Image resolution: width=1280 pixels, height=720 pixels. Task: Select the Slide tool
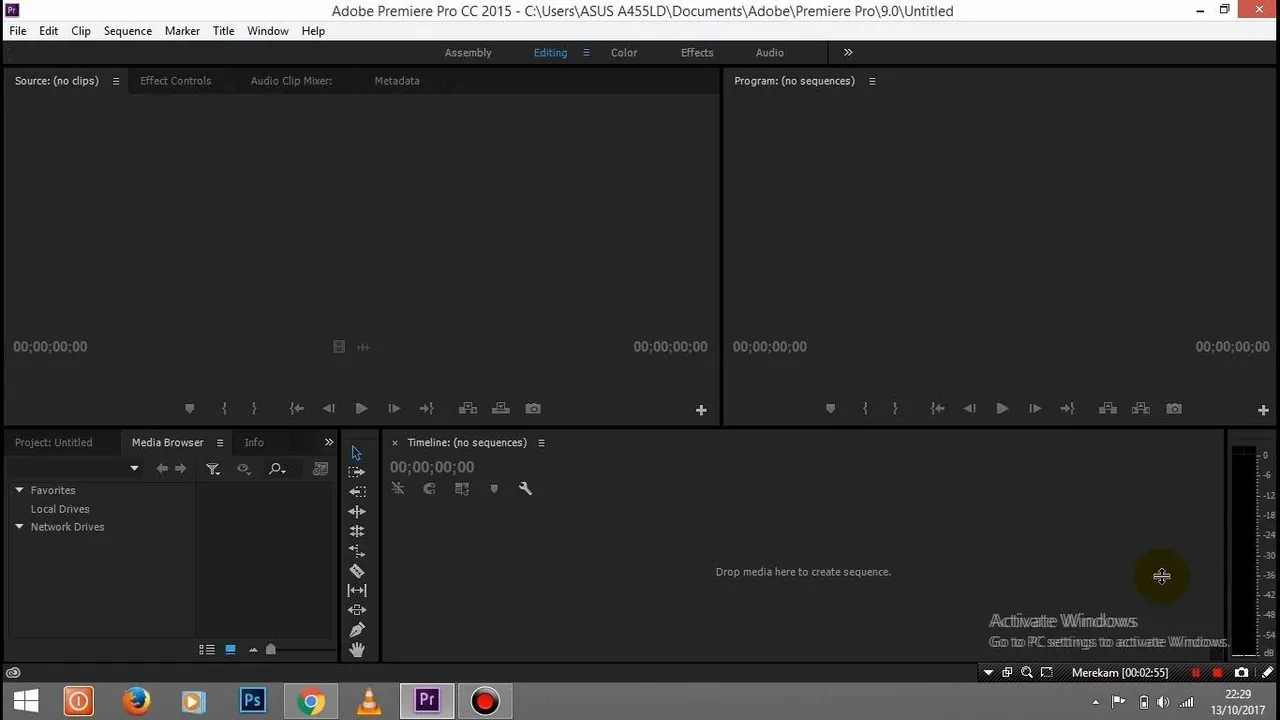(x=356, y=610)
